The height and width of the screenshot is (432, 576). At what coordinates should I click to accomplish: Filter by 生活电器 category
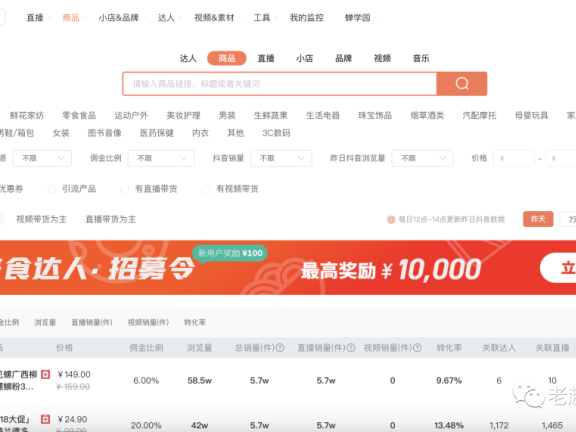(x=323, y=115)
